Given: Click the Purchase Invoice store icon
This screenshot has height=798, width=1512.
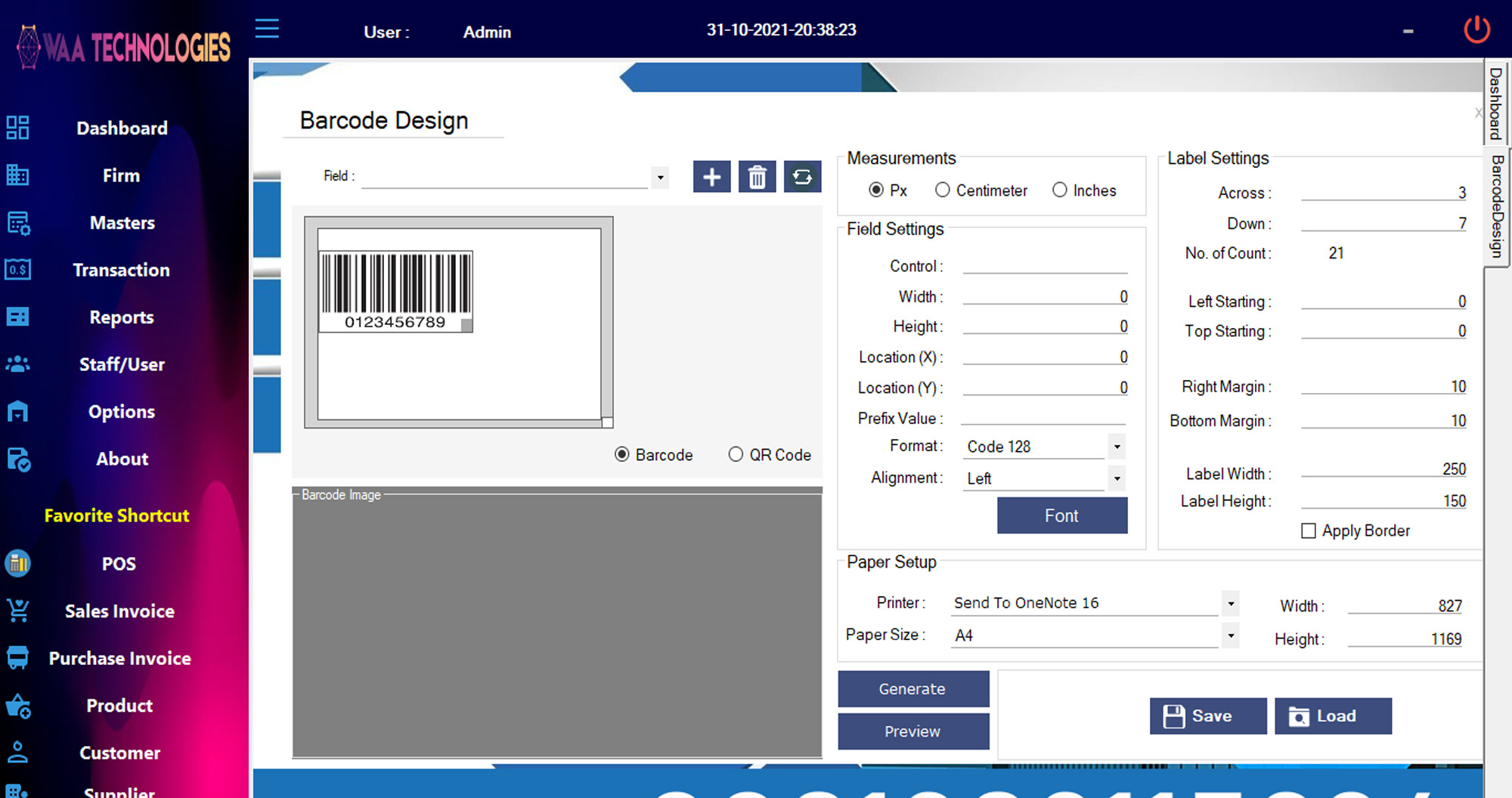Looking at the screenshot, I should point(18,657).
